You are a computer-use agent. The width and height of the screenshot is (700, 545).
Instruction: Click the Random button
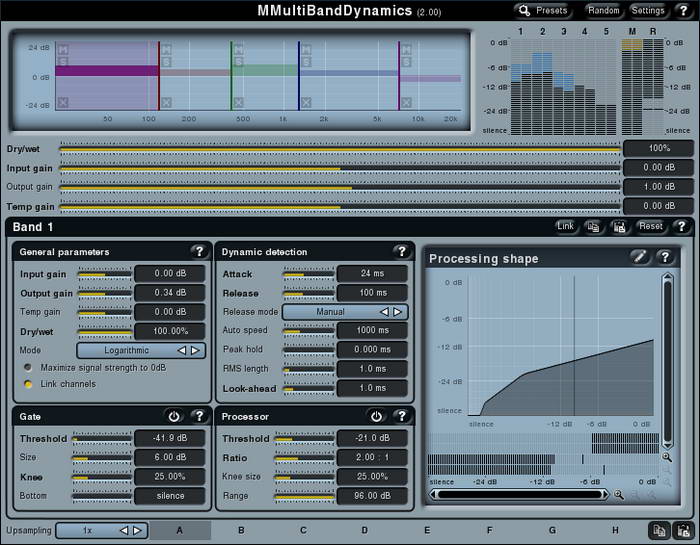click(604, 10)
